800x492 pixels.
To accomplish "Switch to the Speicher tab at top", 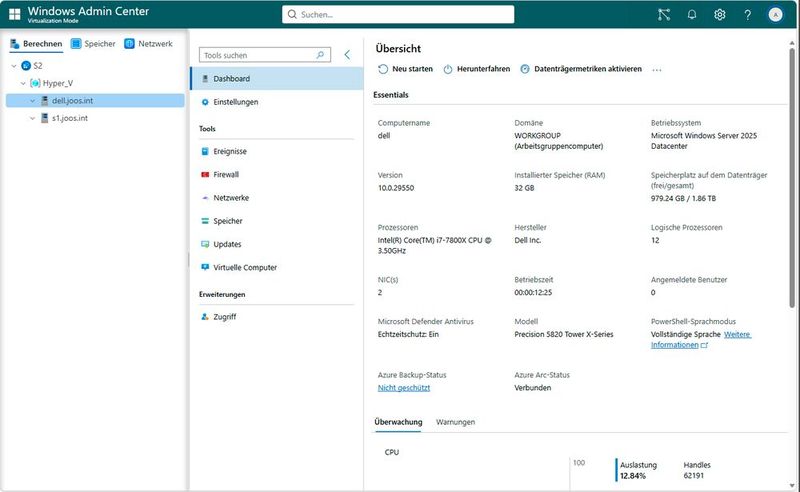I will tap(93, 44).
